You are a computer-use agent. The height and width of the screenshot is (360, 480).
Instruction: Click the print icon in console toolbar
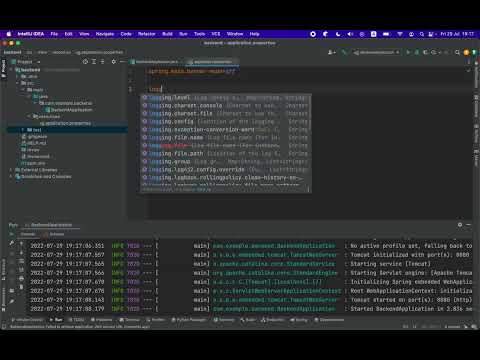[21, 278]
